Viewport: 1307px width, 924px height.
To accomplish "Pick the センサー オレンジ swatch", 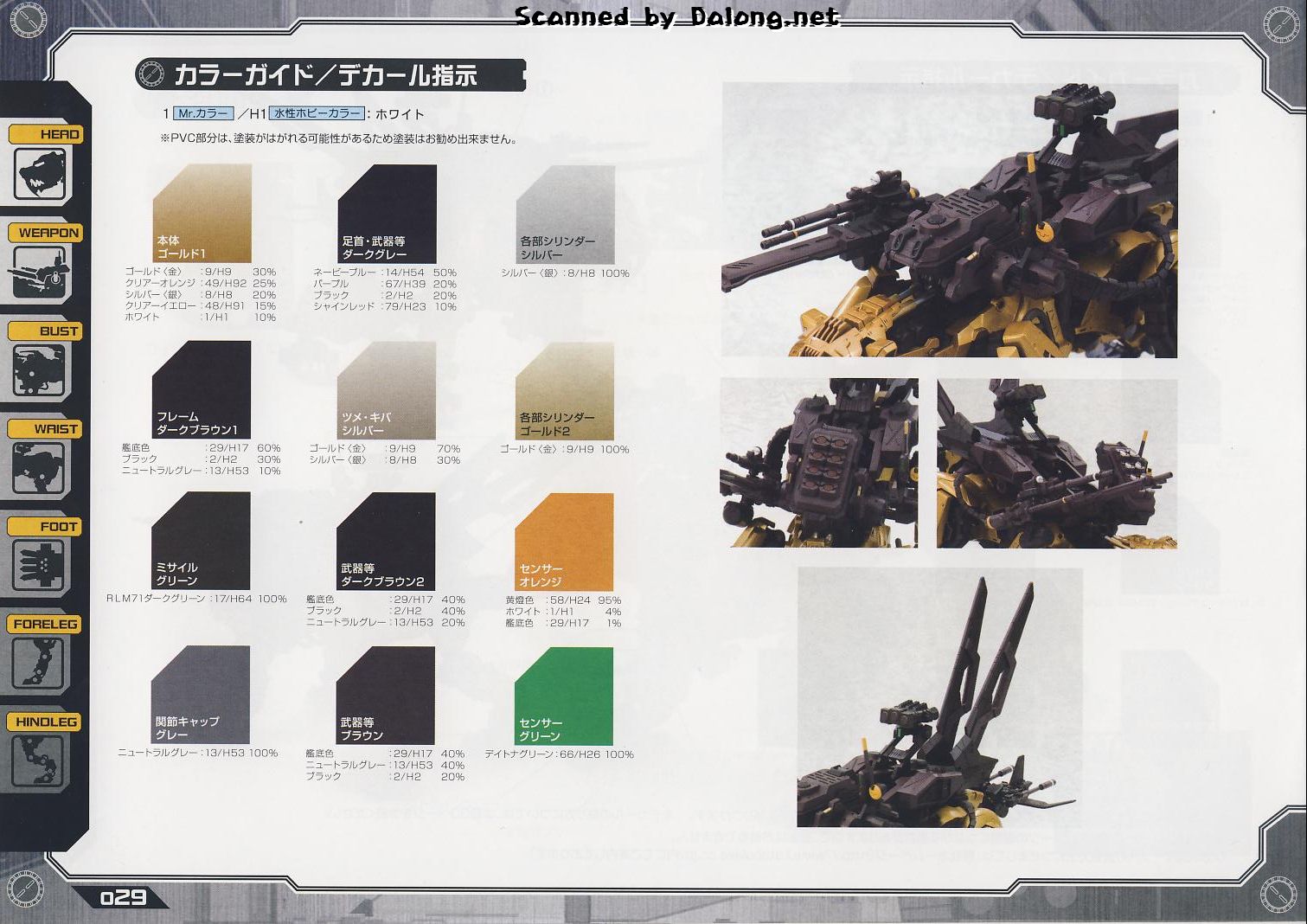I will 564,542.
